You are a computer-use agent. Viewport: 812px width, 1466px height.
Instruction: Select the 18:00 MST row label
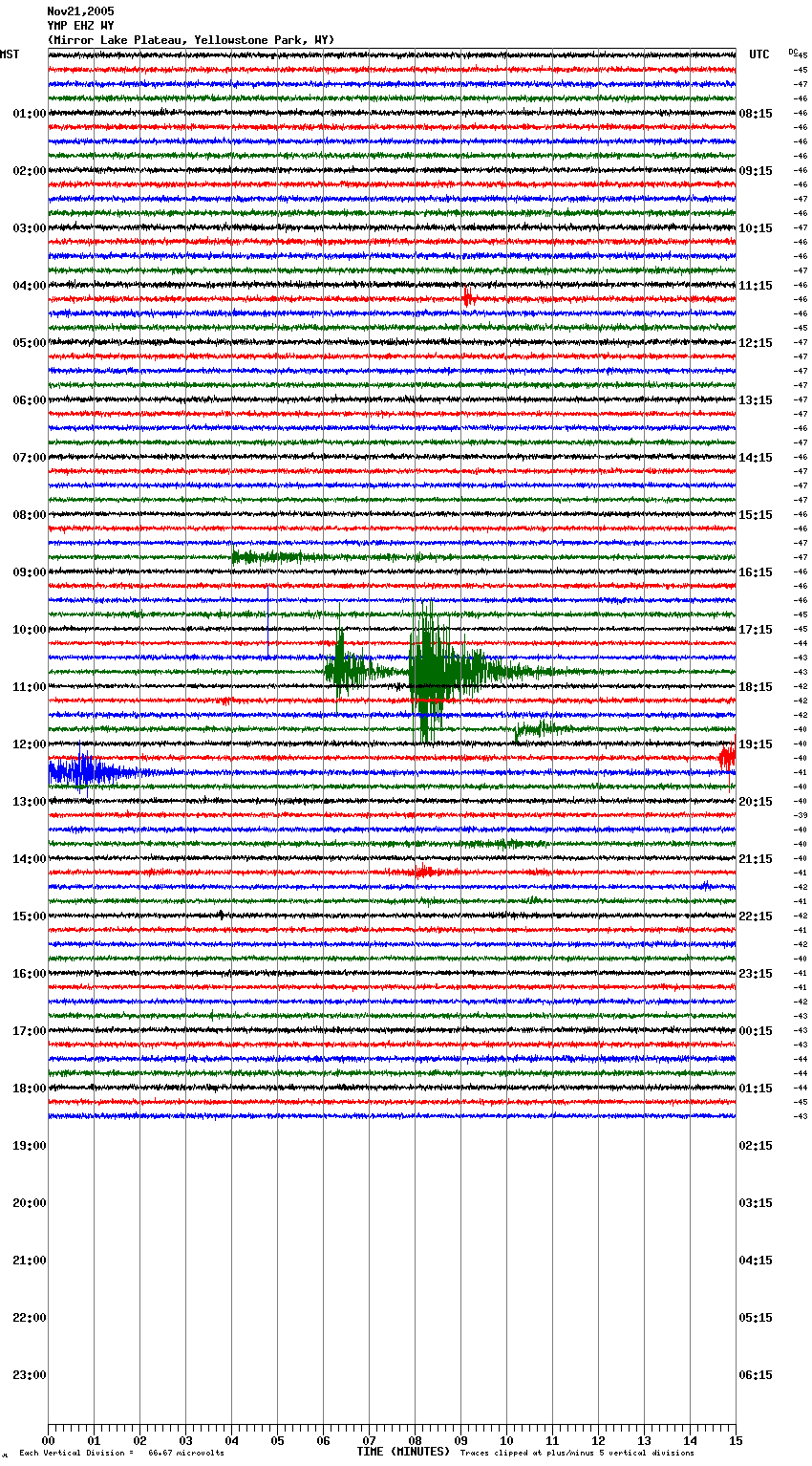(x=30, y=1089)
